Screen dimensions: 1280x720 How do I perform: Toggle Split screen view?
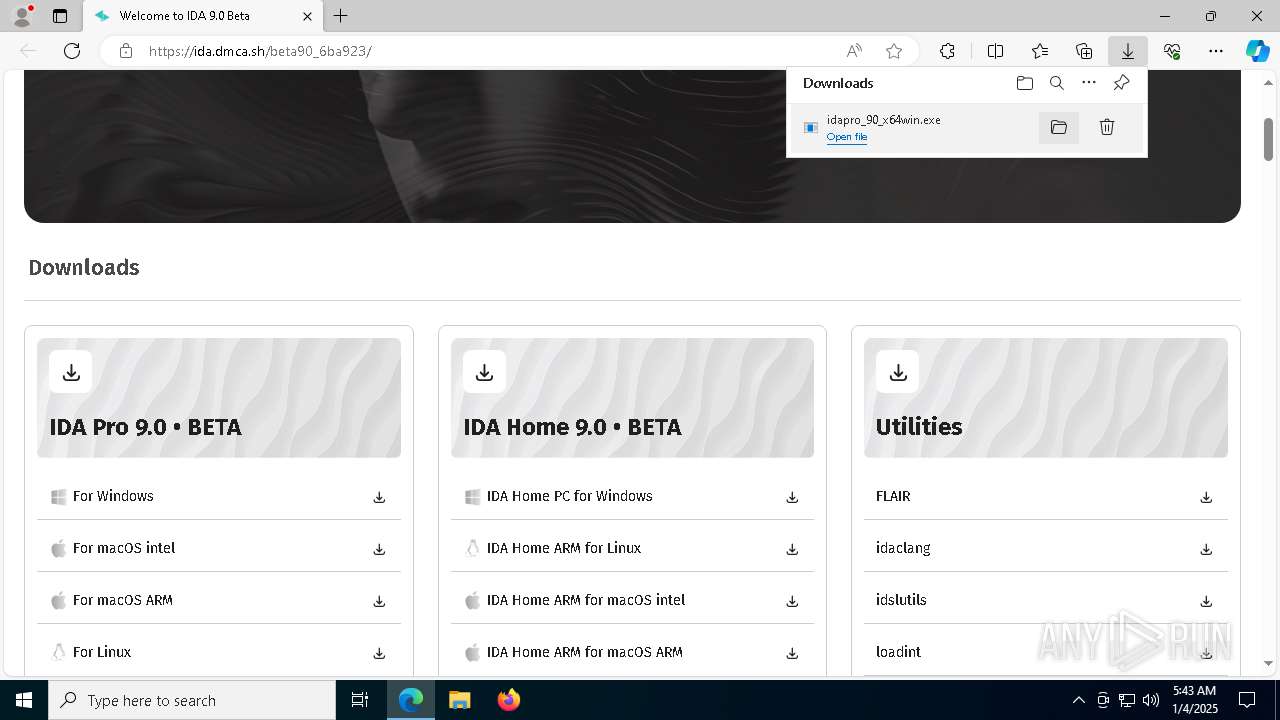click(x=995, y=51)
